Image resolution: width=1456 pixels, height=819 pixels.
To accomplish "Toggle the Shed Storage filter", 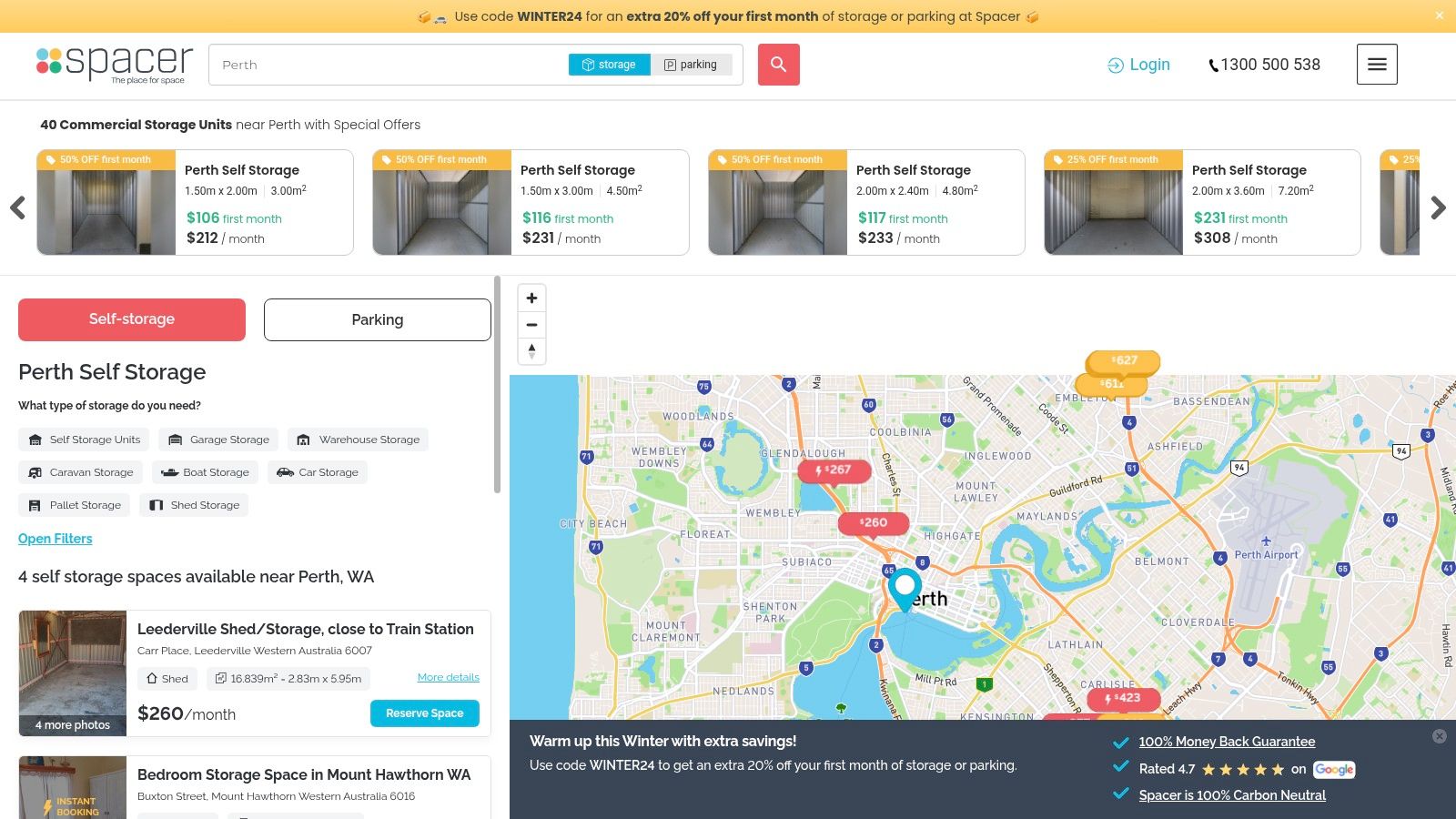I will coord(194,505).
